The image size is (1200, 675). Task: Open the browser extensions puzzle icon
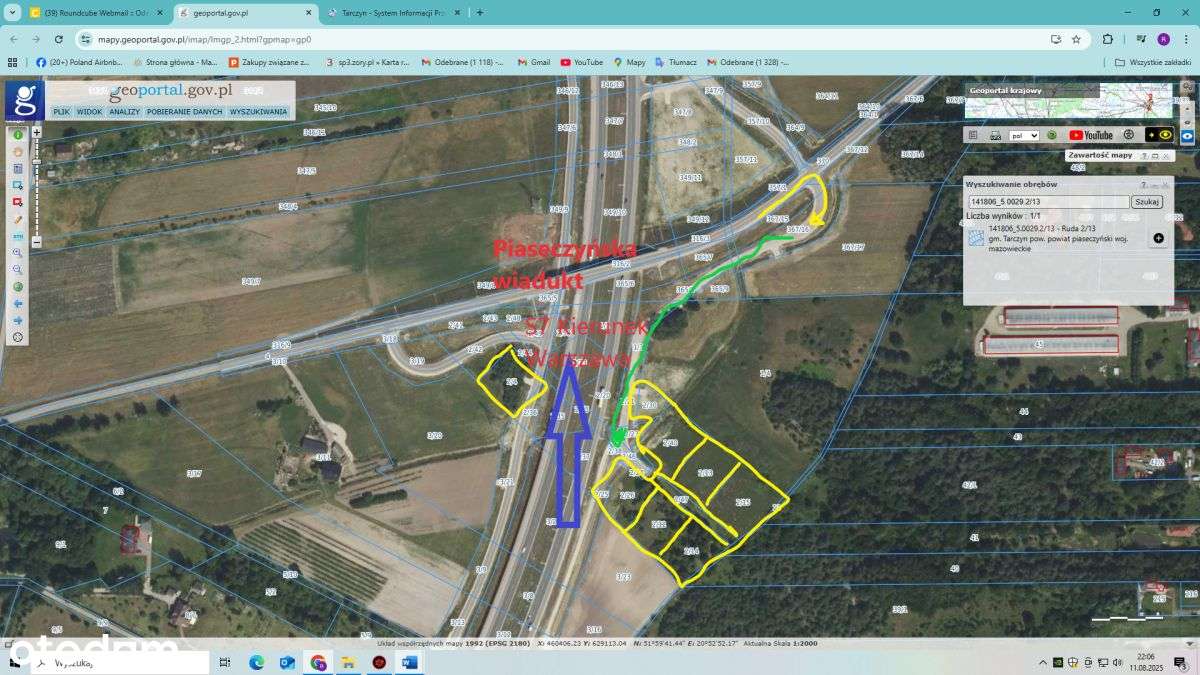1108,39
